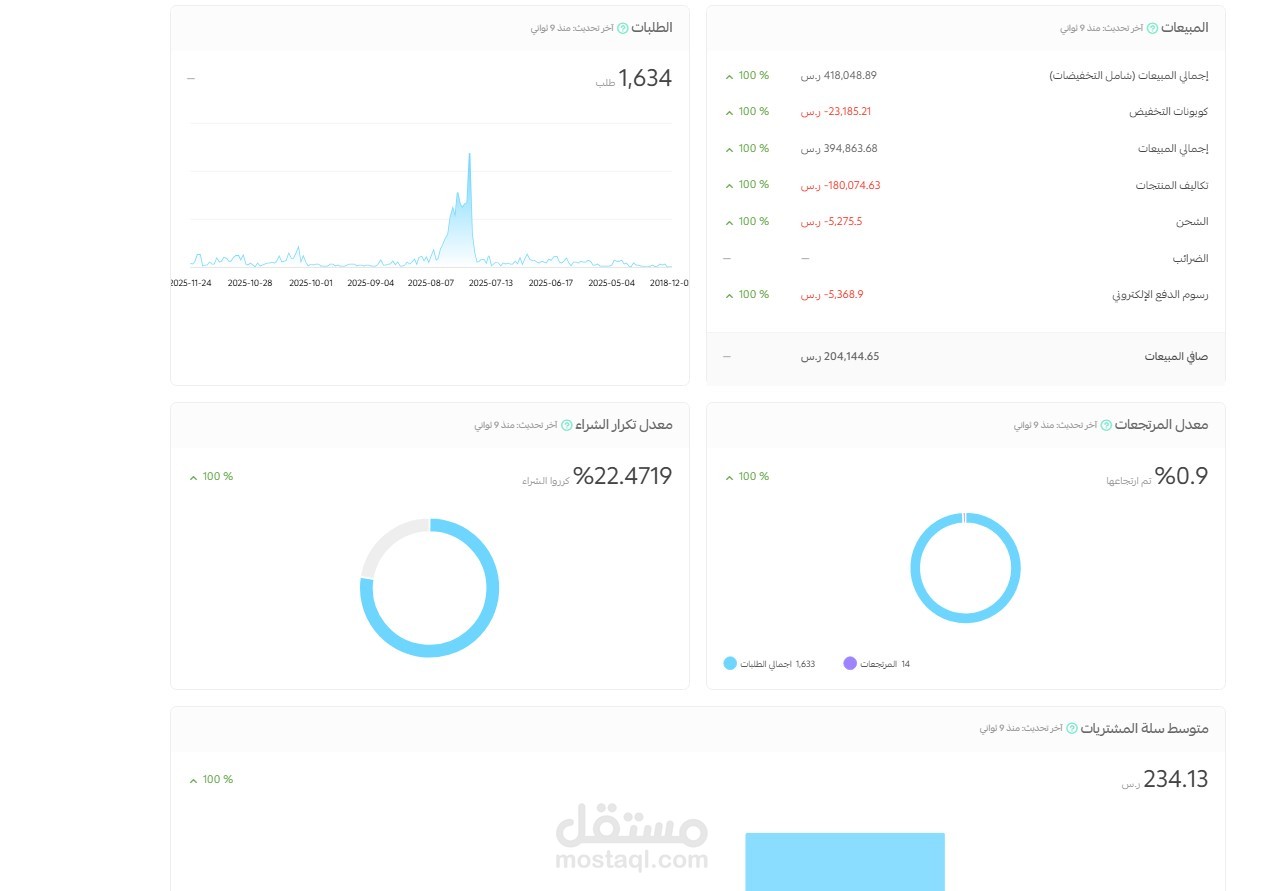Image resolution: width=1264 pixels, height=891 pixels.
Task: Click the -5,275.5 shipping value
Action: click(831, 221)
